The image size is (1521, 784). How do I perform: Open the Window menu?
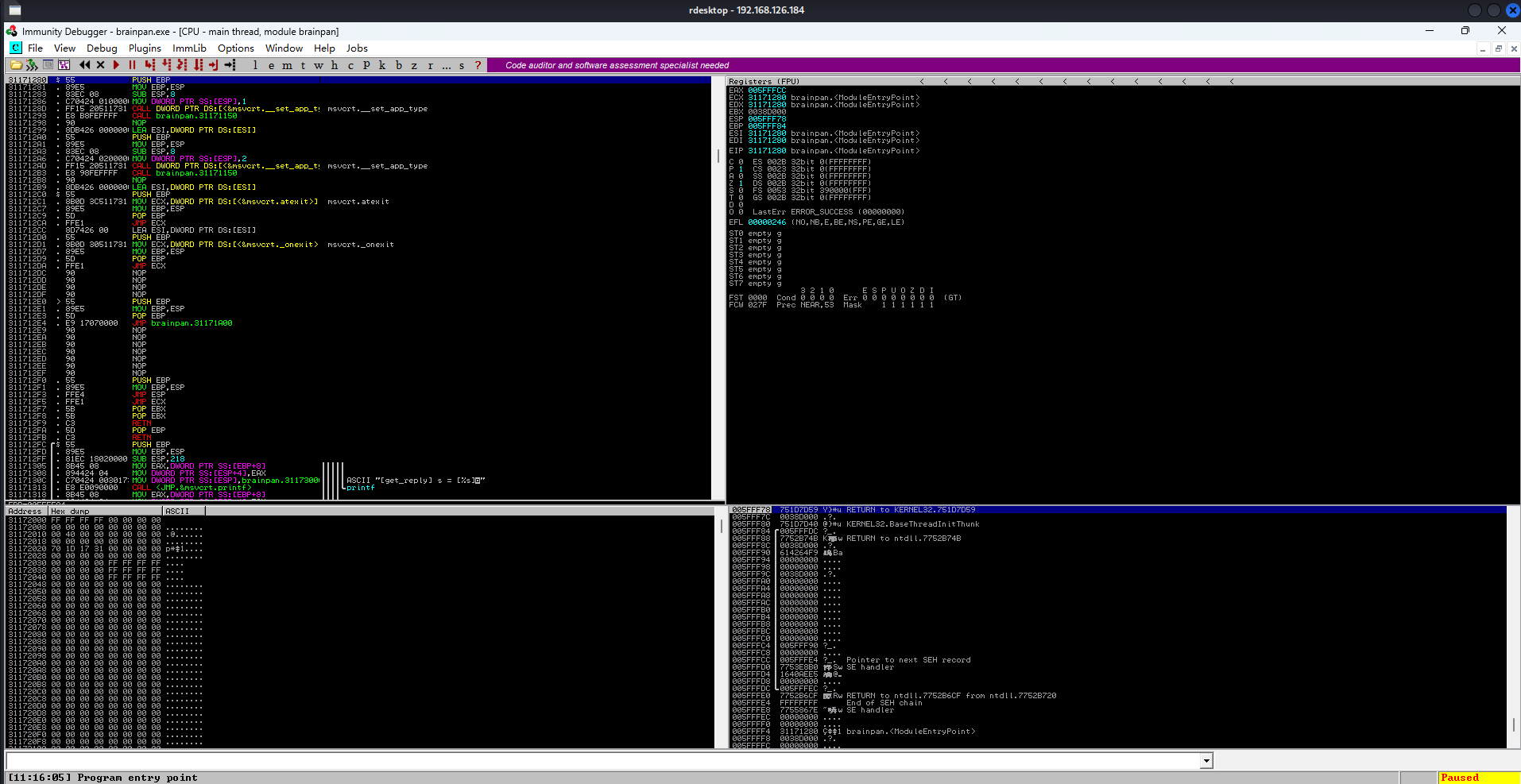coord(284,48)
